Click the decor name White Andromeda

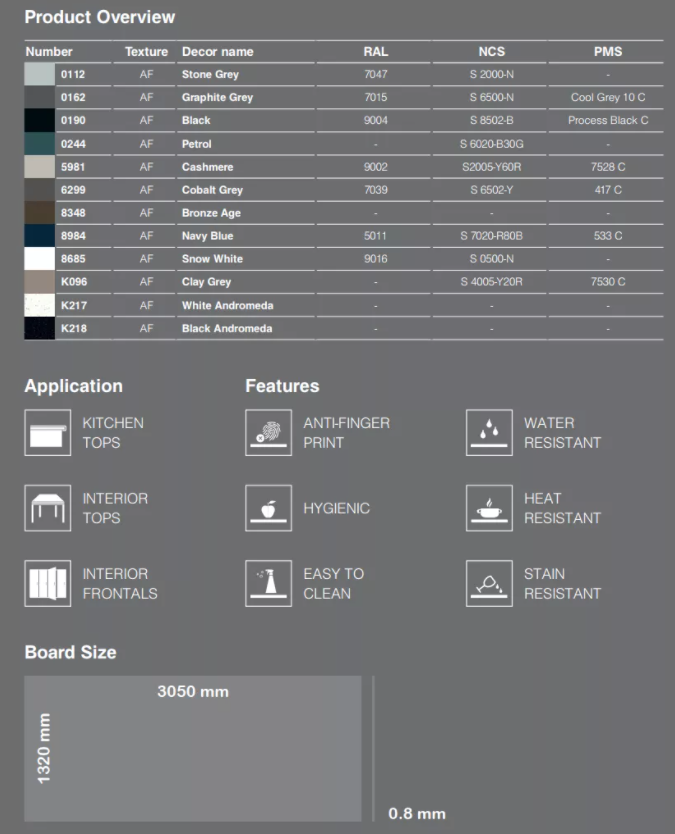point(228,305)
